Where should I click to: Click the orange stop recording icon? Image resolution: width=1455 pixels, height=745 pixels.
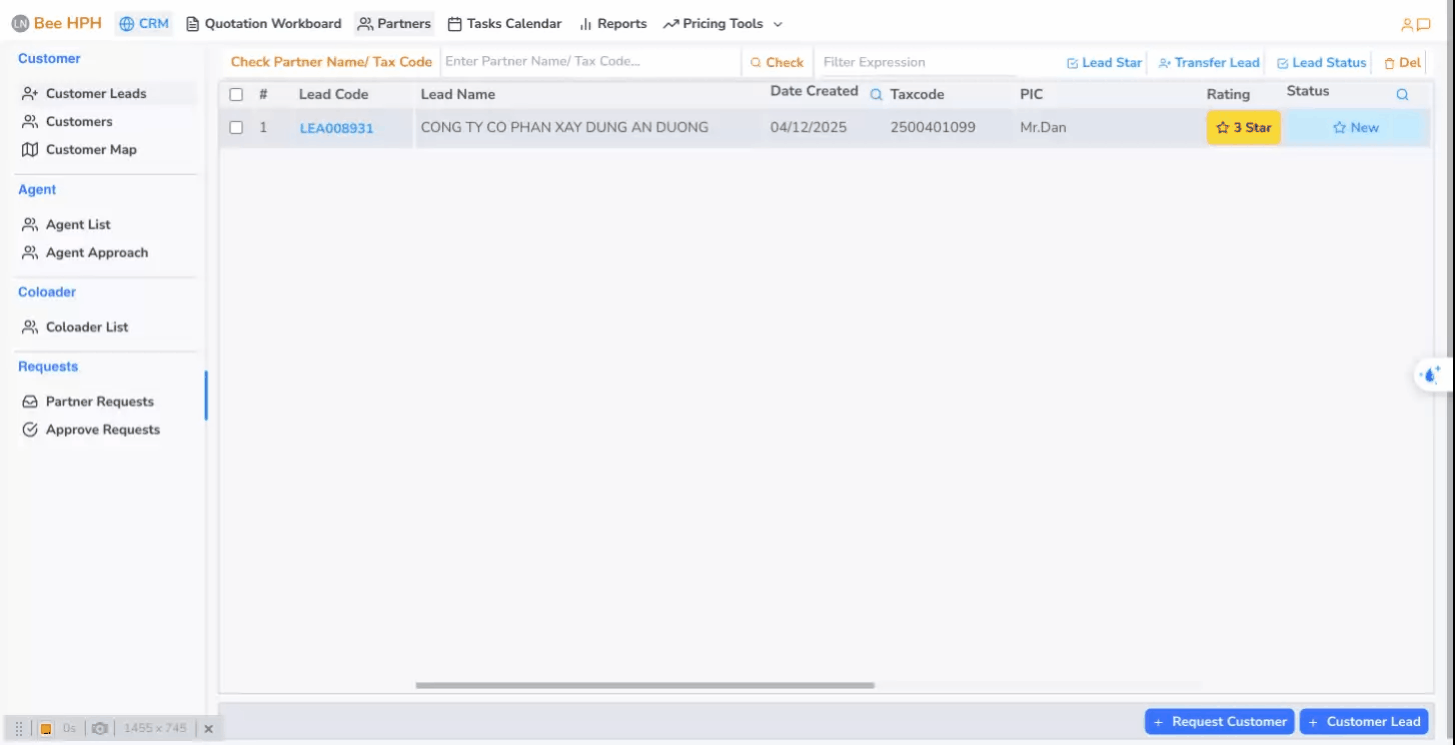(46, 729)
